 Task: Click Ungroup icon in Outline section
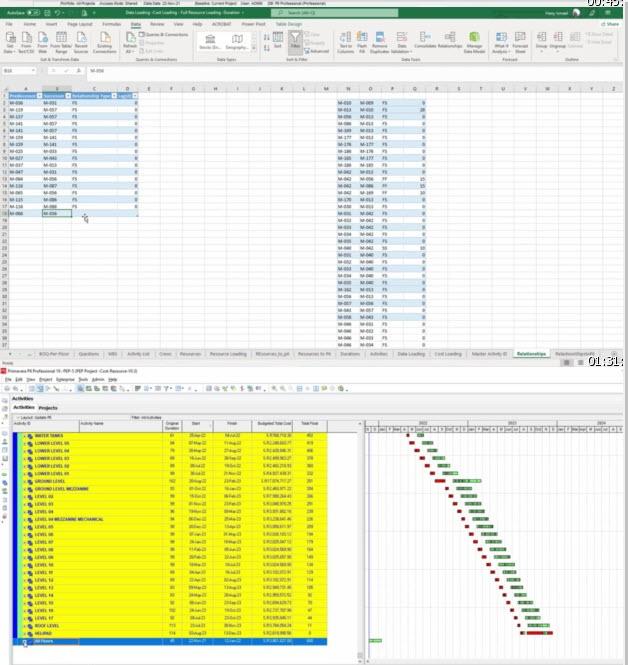click(x=558, y=41)
